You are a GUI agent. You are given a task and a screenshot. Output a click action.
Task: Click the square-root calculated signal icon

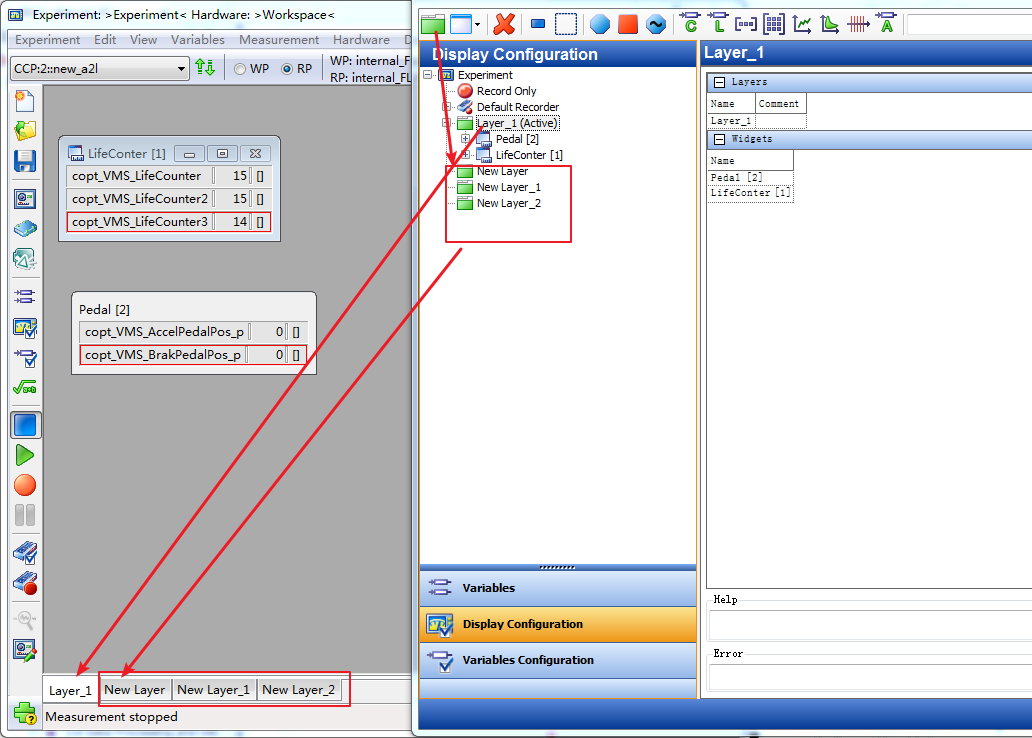[24, 388]
